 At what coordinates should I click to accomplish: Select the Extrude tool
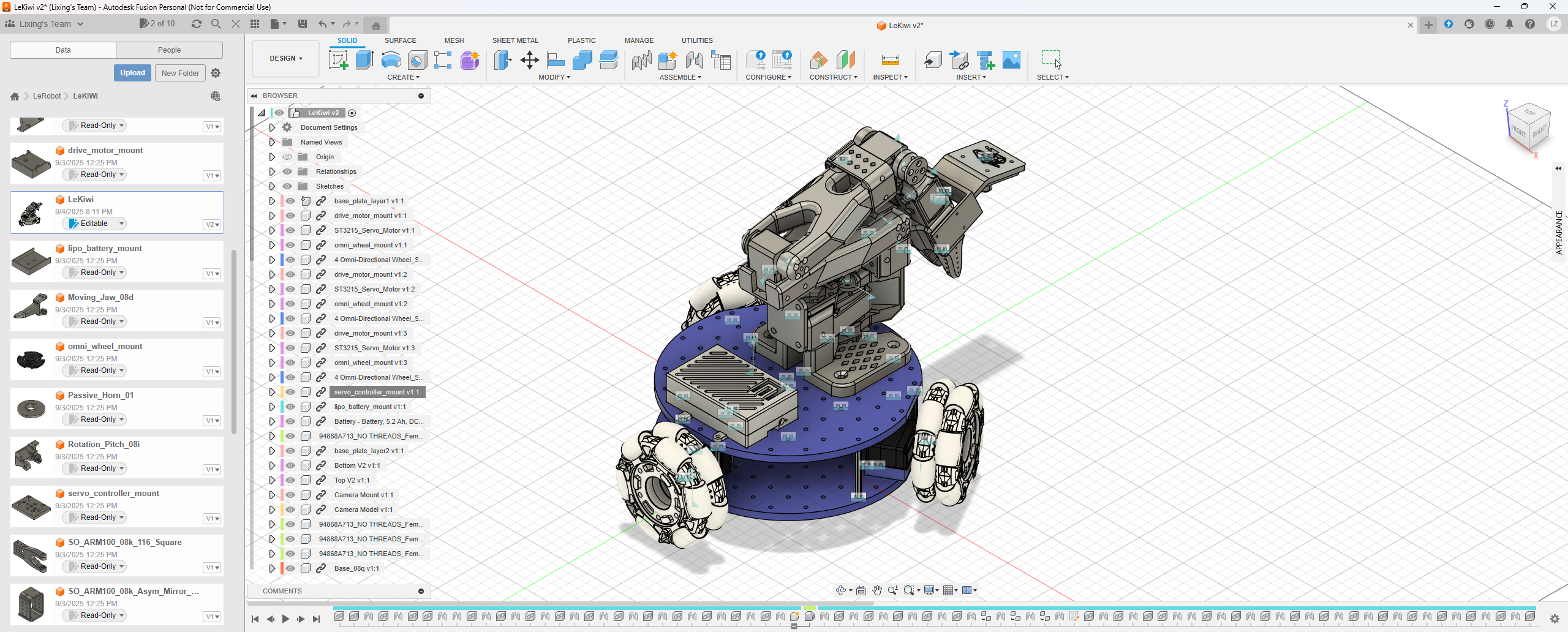pos(364,60)
